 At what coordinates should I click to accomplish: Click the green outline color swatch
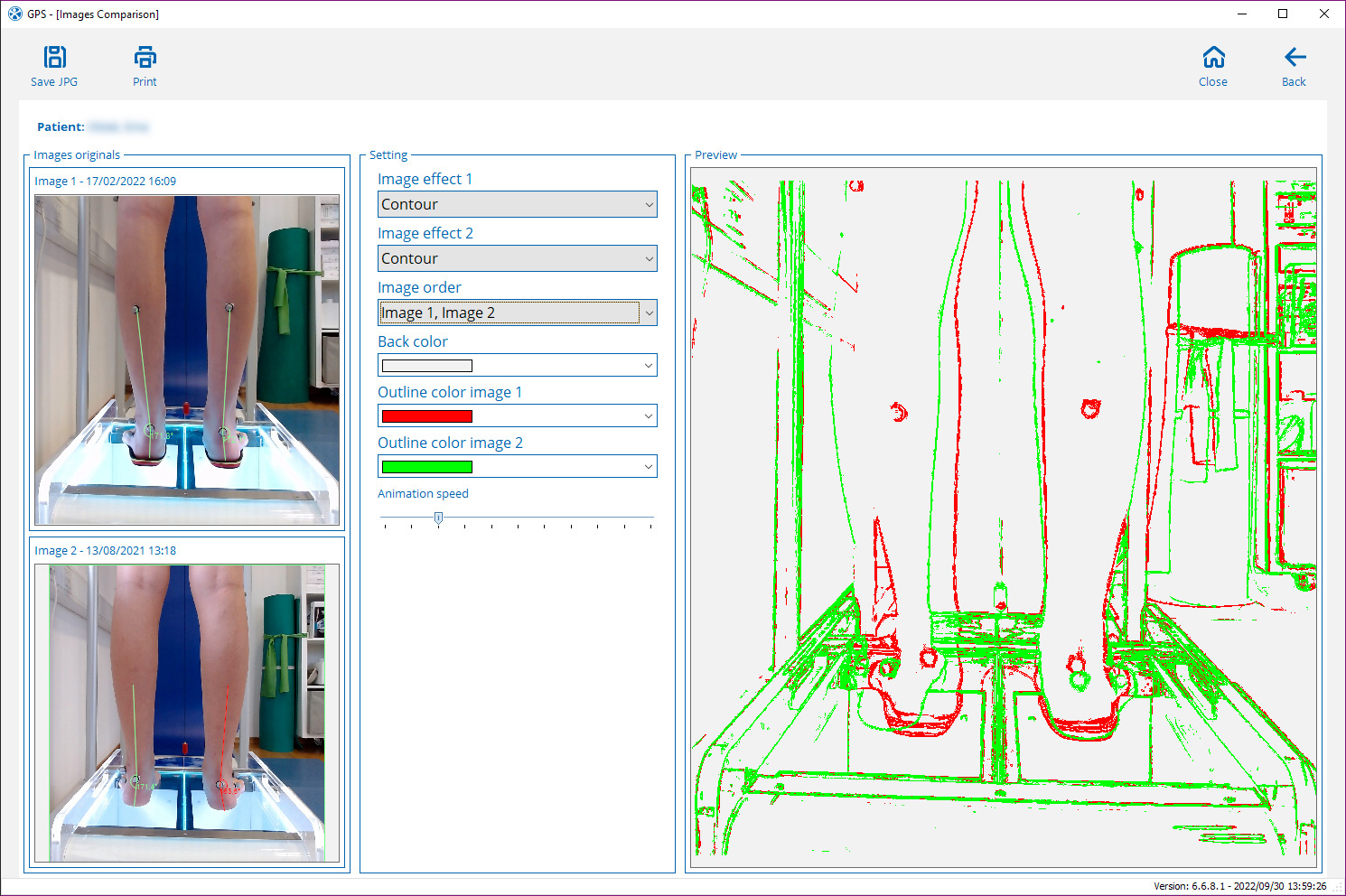click(x=427, y=467)
